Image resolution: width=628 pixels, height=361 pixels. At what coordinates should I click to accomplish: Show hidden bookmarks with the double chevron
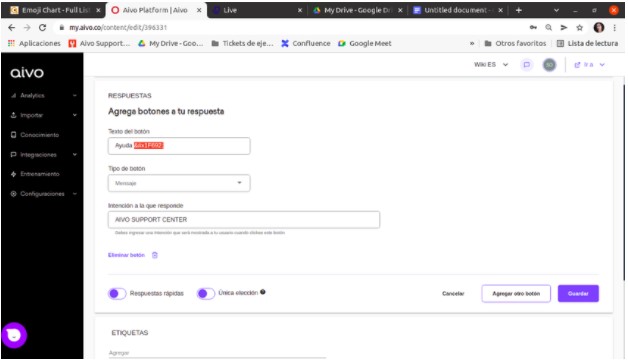coord(472,43)
